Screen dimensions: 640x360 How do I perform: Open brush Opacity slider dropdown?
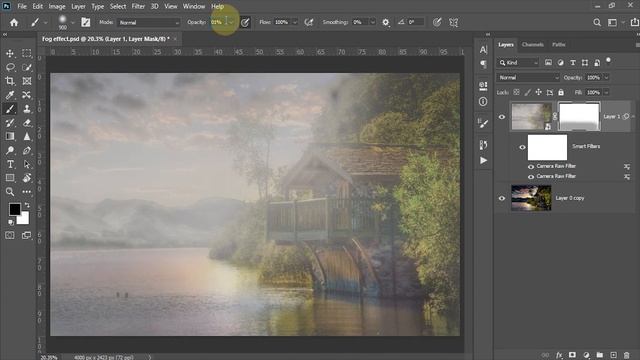tap(231, 22)
